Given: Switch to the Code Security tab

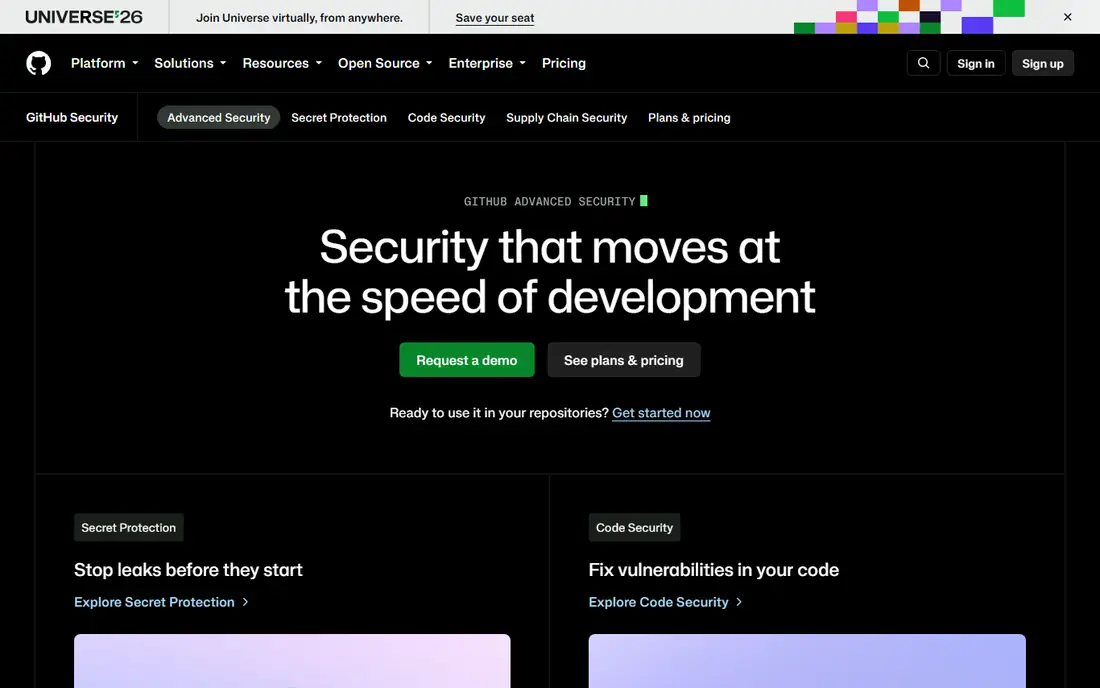Looking at the screenshot, I should click(446, 117).
